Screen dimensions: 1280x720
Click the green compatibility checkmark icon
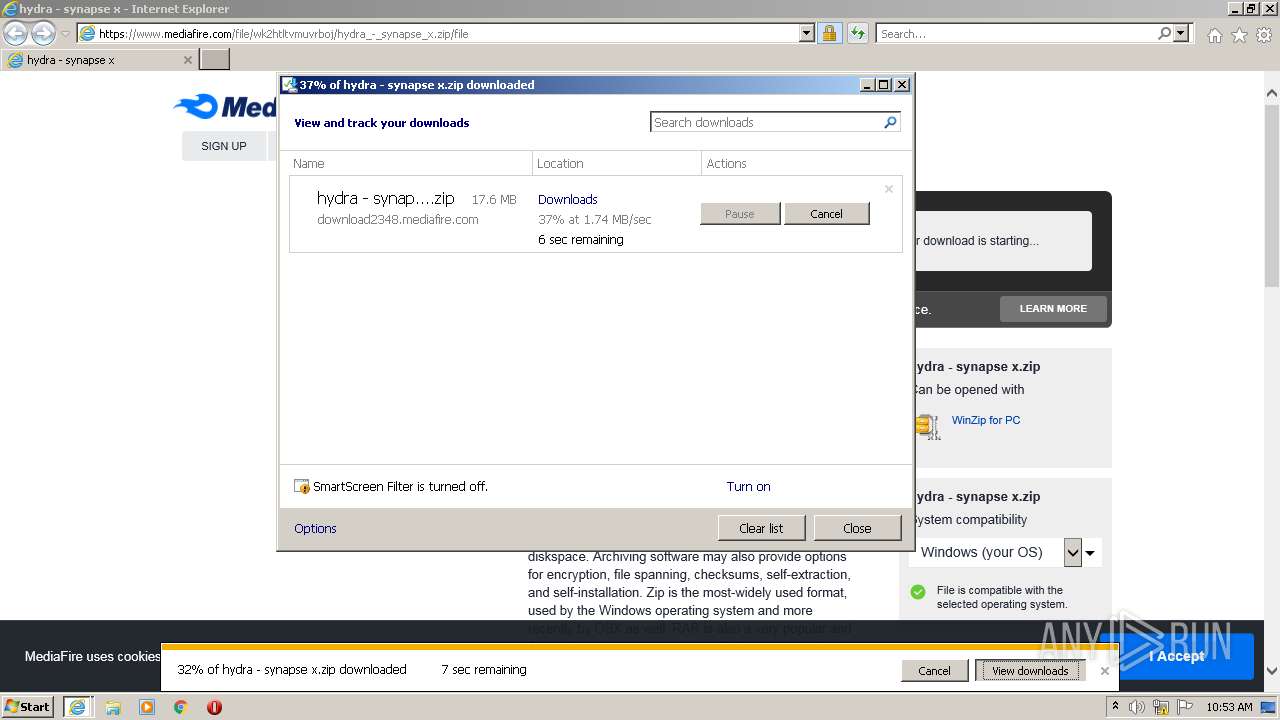[918, 592]
